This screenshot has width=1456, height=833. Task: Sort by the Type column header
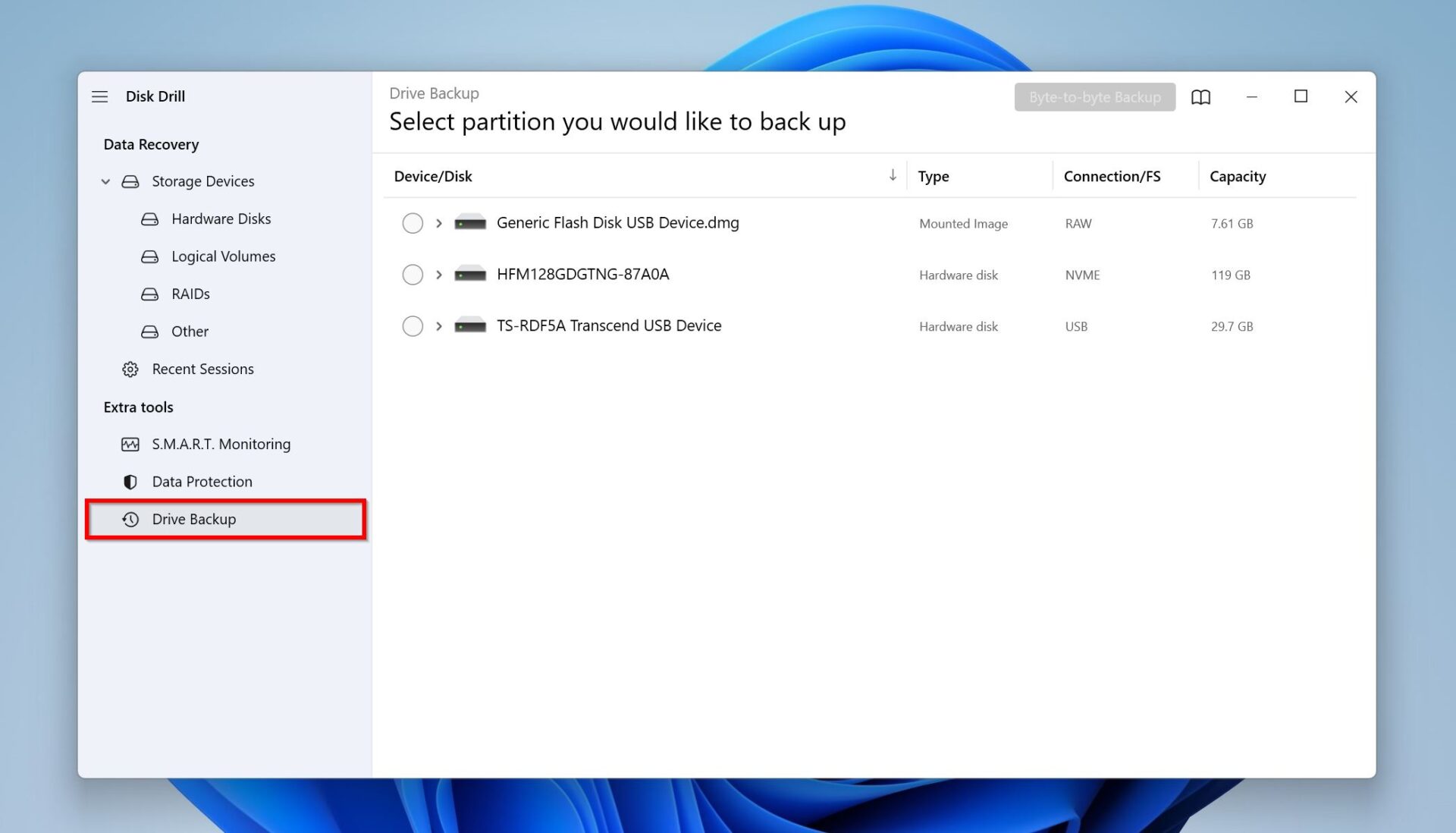934,176
